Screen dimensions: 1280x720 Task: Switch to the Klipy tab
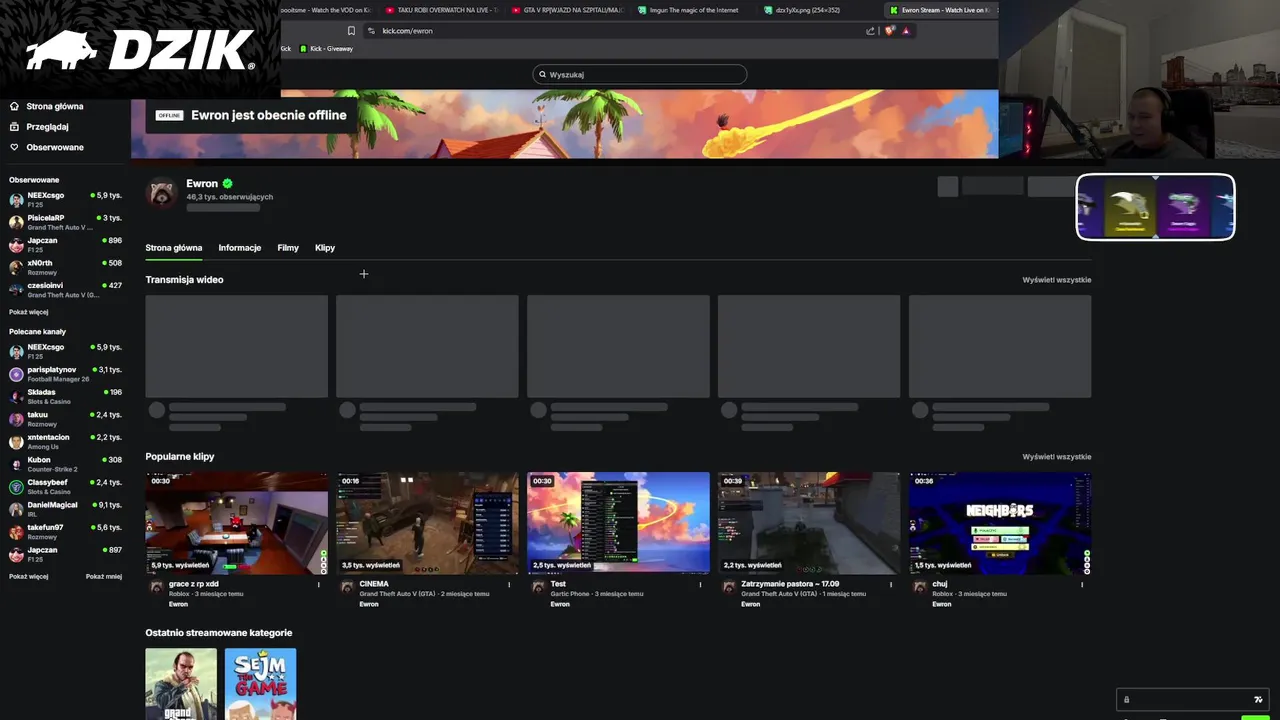[325, 248]
